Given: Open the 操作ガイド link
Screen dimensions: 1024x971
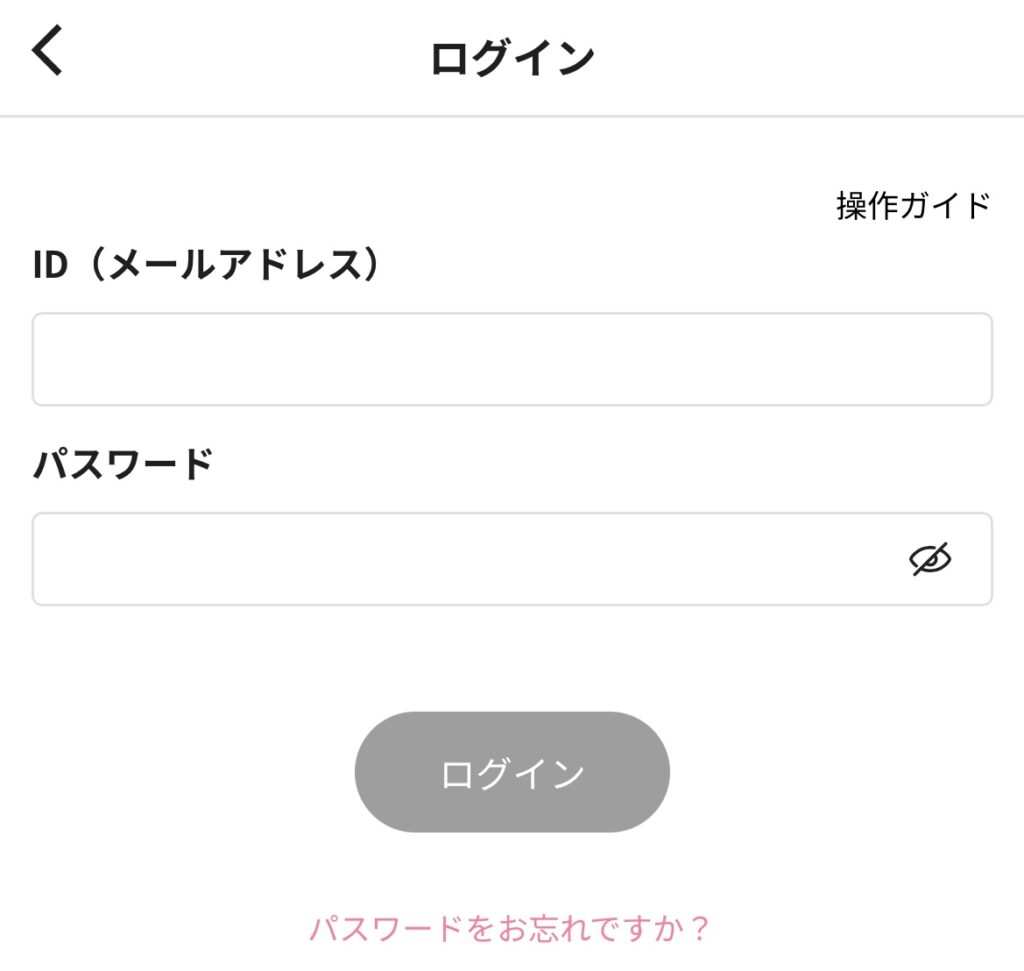Looking at the screenshot, I should click(913, 205).
